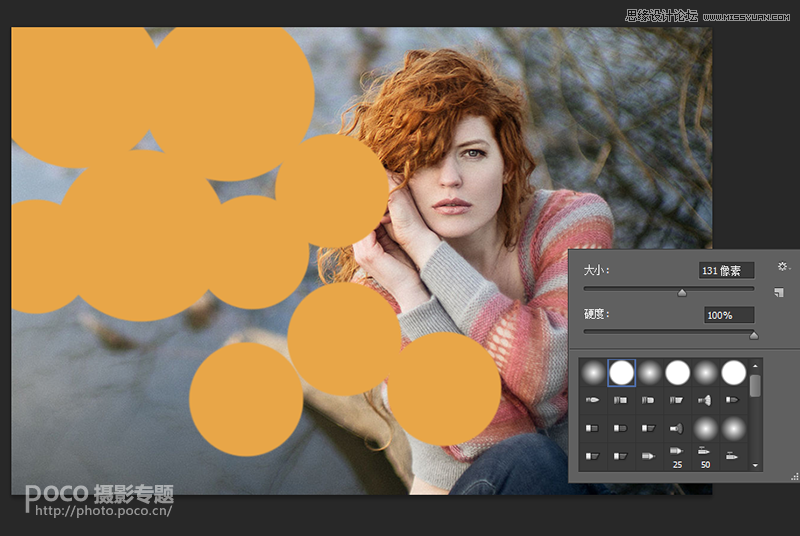The image size is (800, 536).
Task: Click the hardness slider handle at 100%
Action: pyautogui.click(x=754, y=335)
